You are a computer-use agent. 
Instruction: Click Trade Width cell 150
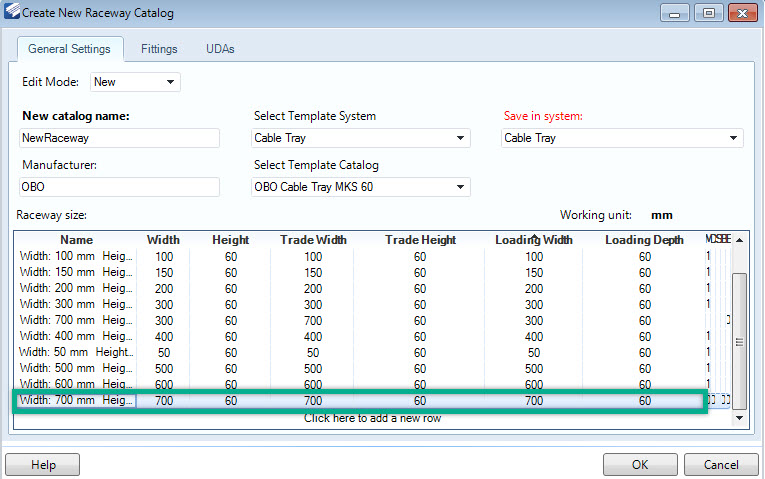[x=313, y=273]
